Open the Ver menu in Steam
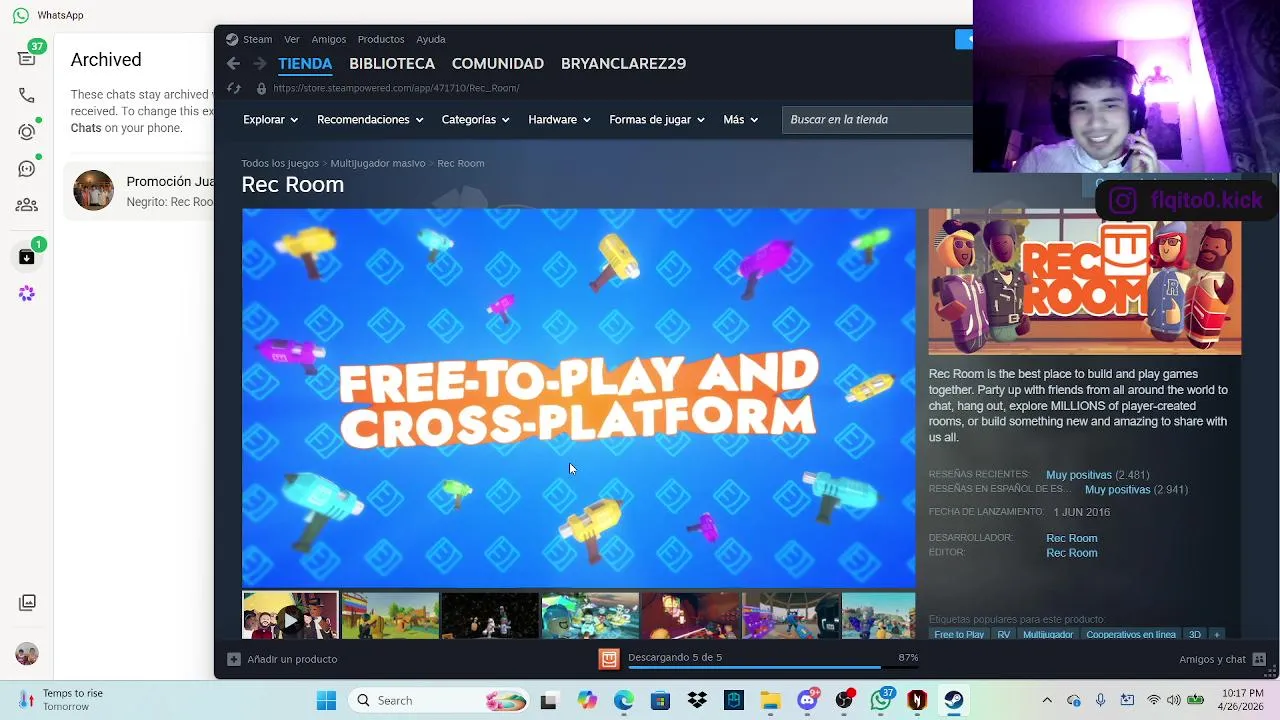The image size is (1280, 720). tap(292, 39)
